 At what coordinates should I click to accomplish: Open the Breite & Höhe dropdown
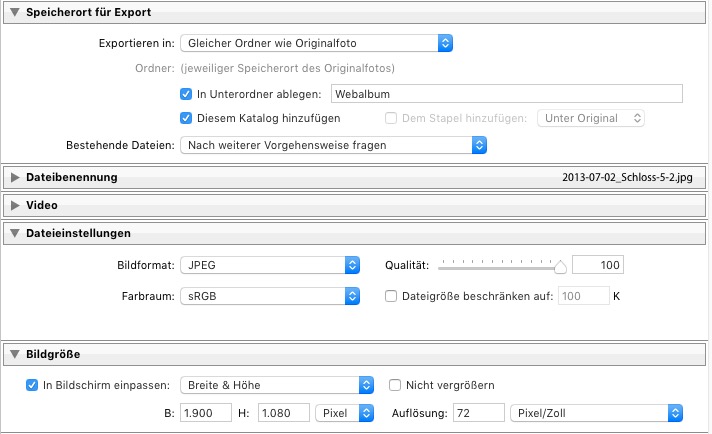coord(270,385)
